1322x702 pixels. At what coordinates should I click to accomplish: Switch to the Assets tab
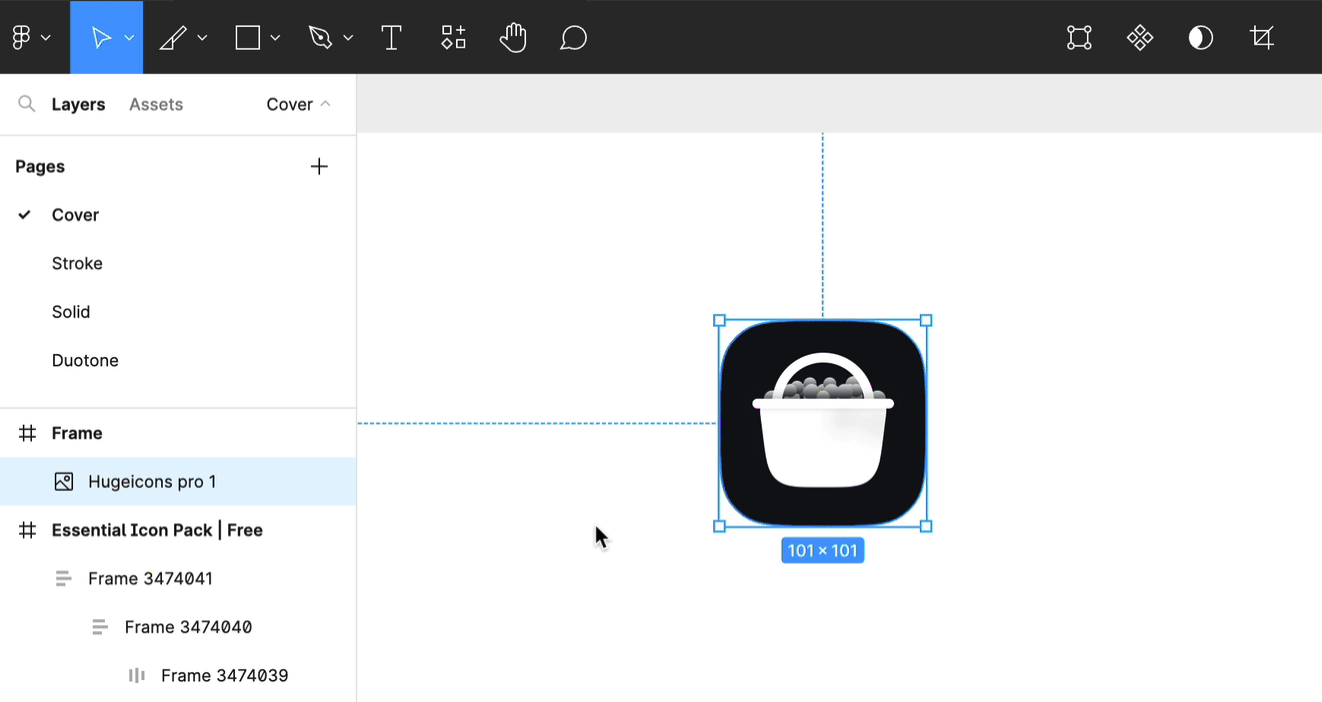156,104
